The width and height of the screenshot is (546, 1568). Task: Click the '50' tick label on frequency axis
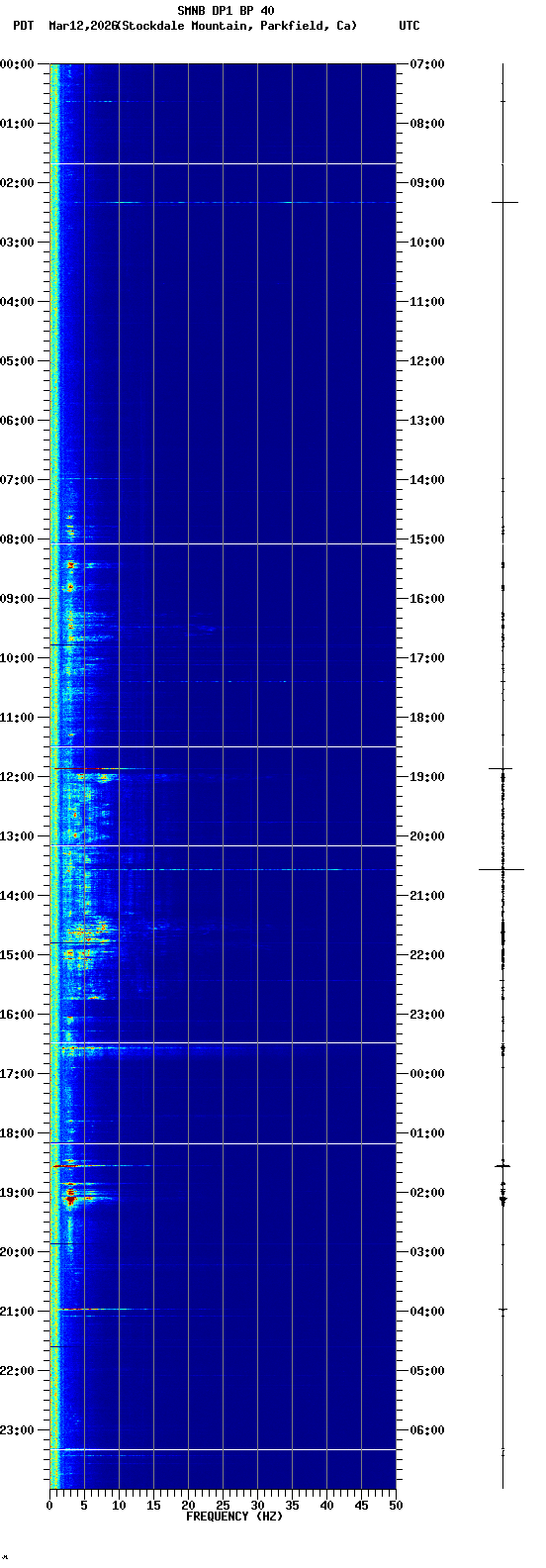pyautogui.click(x=396, y=1506)
